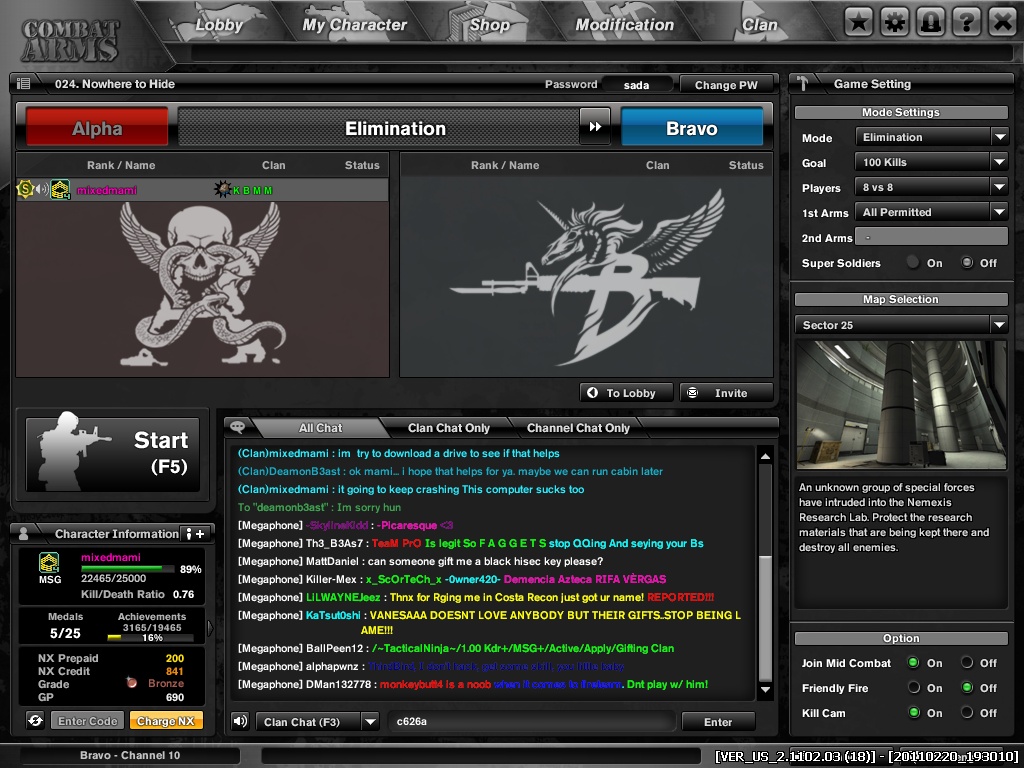Switch to Clan Chat Only tab
Image resolution: width=1024 pixels, height=768 pixels.
[x=449, y=428]
